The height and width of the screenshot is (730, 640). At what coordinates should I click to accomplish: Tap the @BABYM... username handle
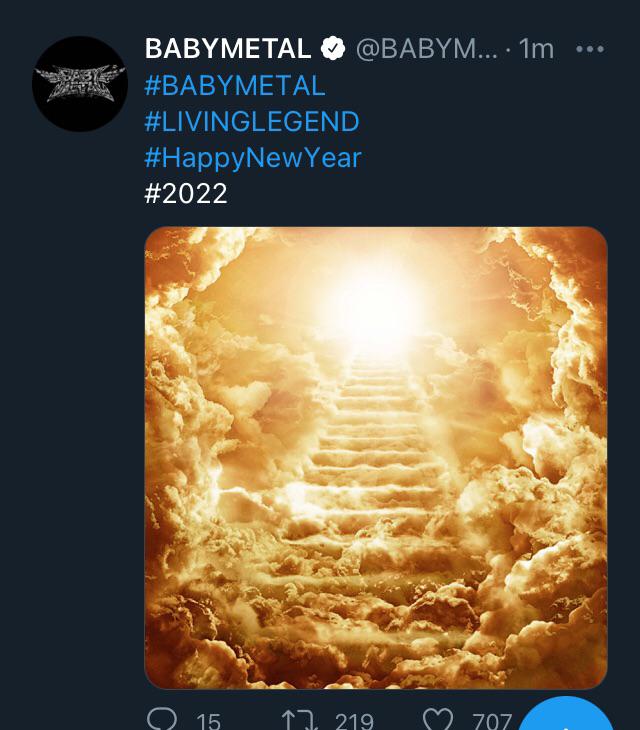pyautogui.click(x=426, y=48)
